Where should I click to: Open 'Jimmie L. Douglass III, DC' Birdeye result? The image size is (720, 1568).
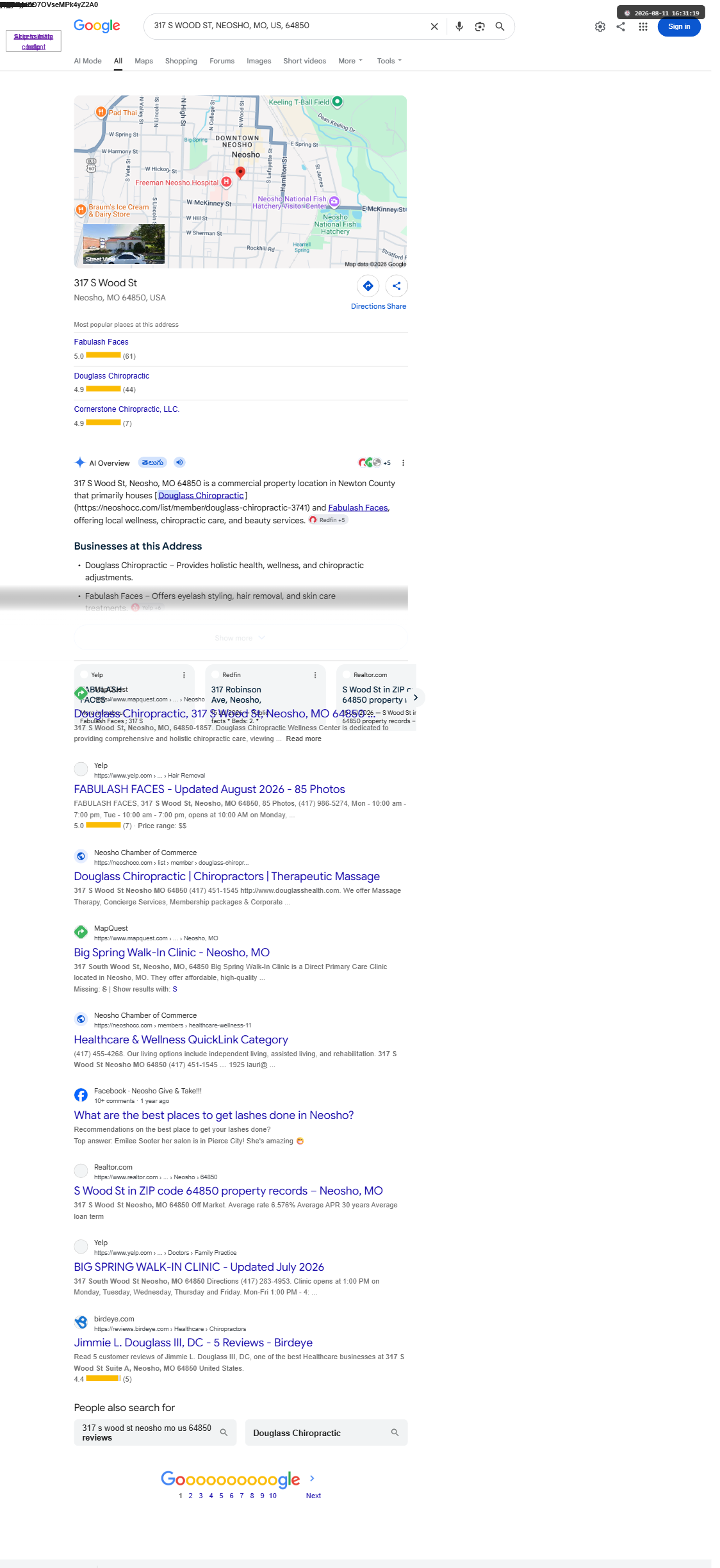193,1343
